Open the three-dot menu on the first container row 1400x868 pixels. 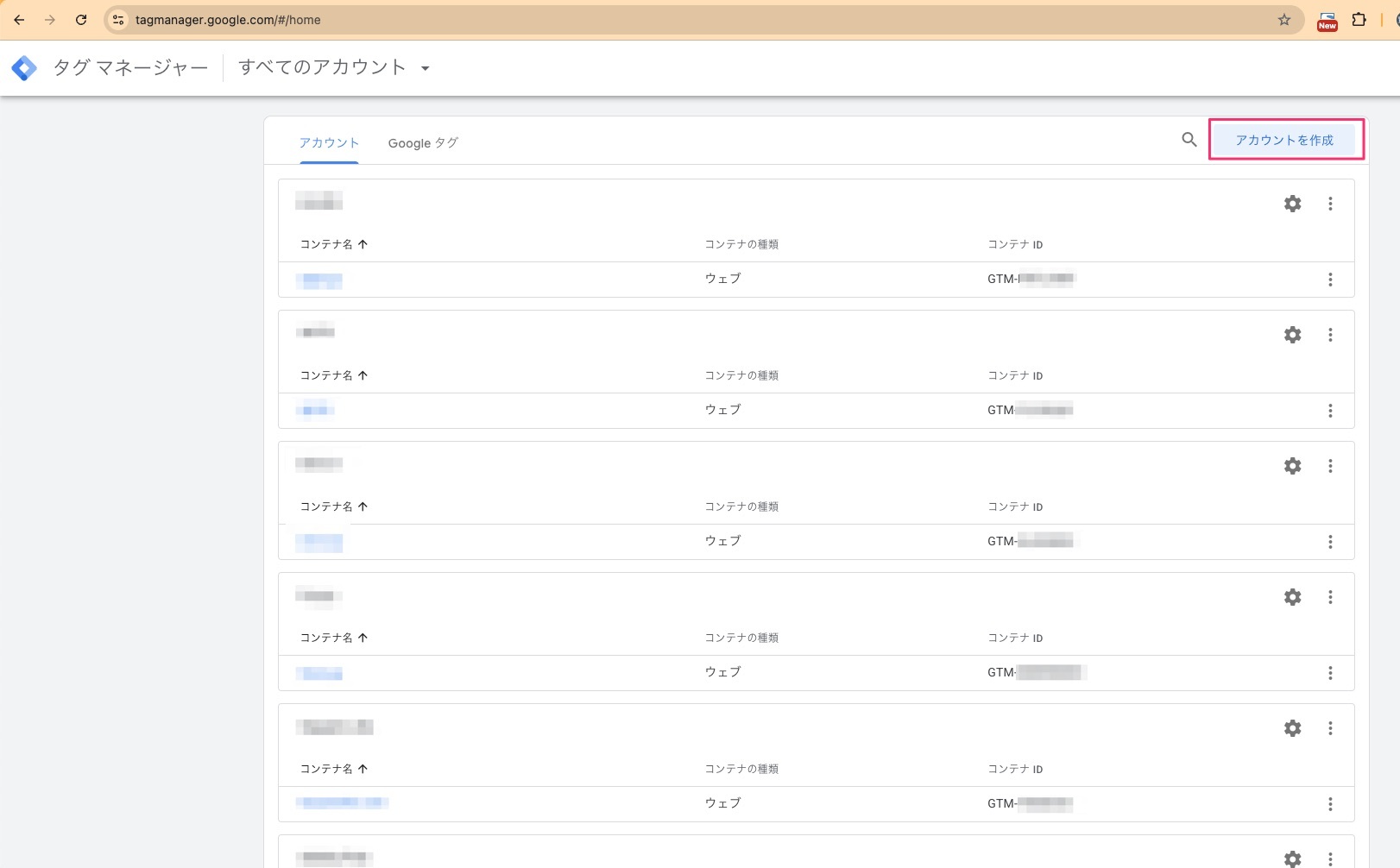point(1330,279)
